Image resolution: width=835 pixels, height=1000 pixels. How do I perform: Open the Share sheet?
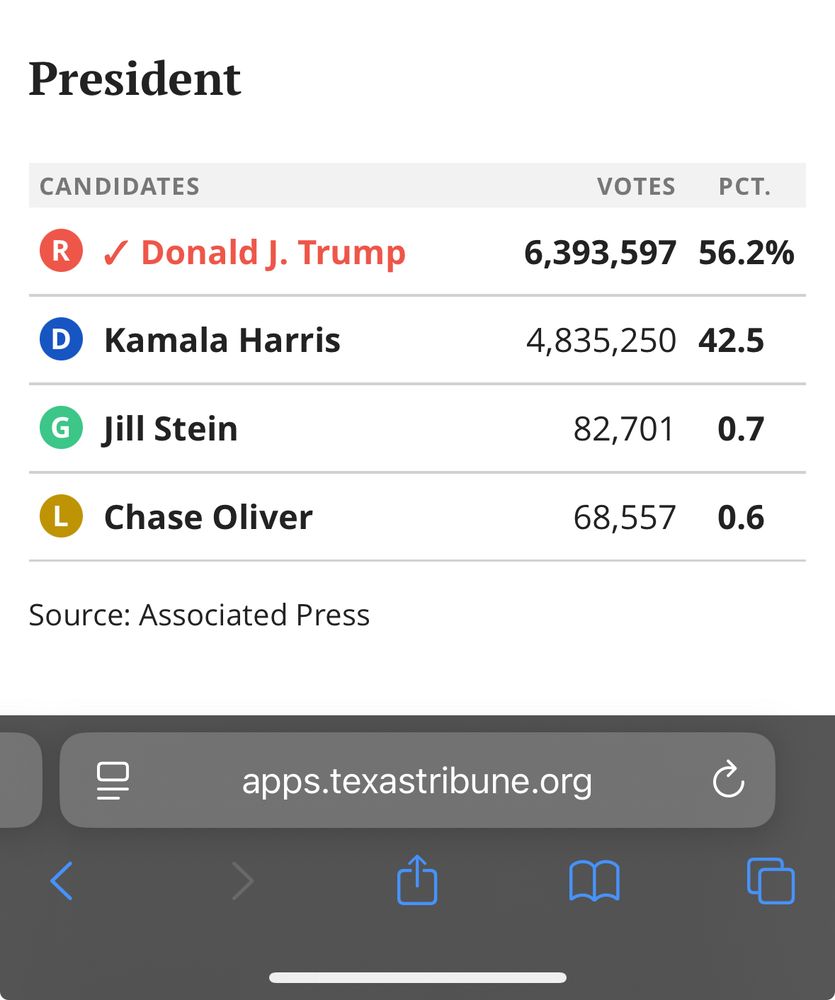pos(417,881)
